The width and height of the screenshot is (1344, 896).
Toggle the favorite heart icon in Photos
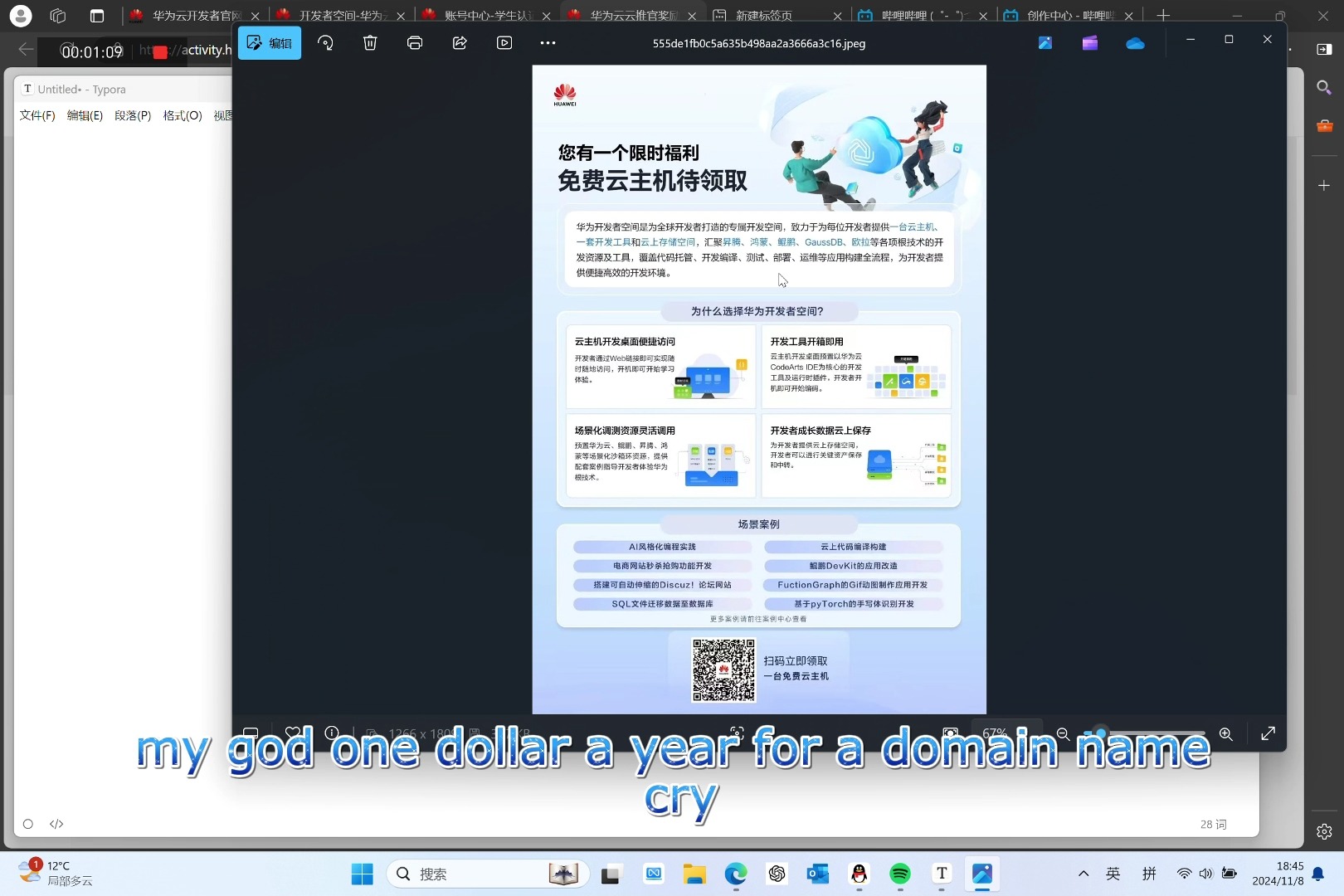tap(293, 733)
